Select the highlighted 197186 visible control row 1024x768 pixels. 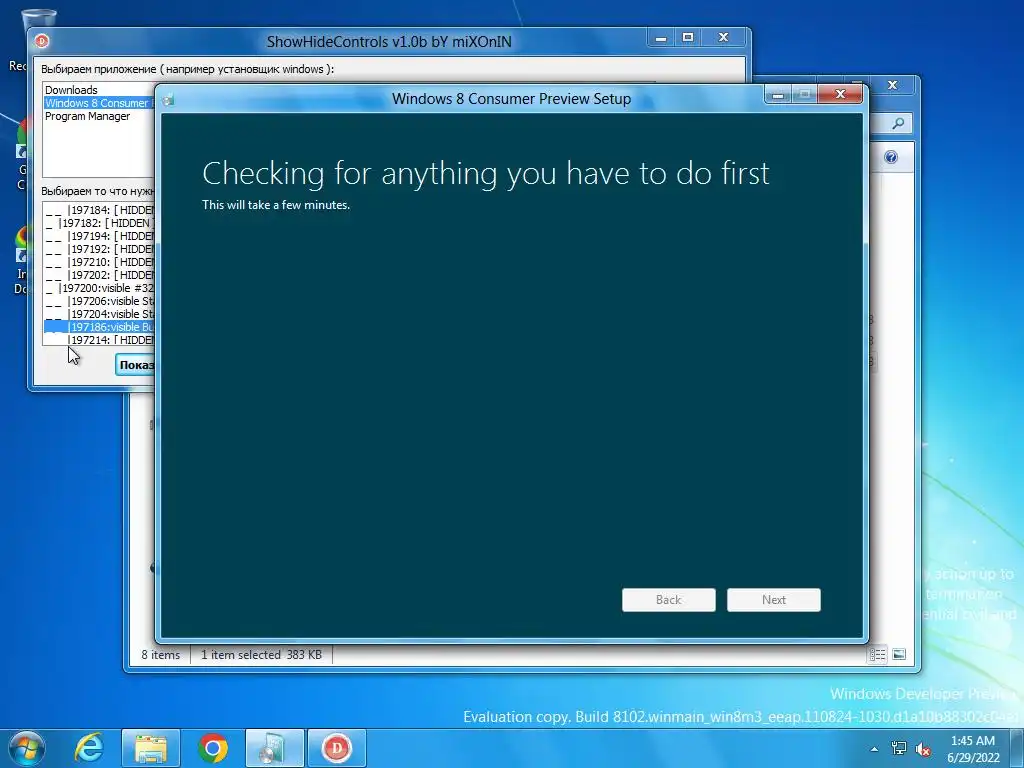tap(100, 327)
